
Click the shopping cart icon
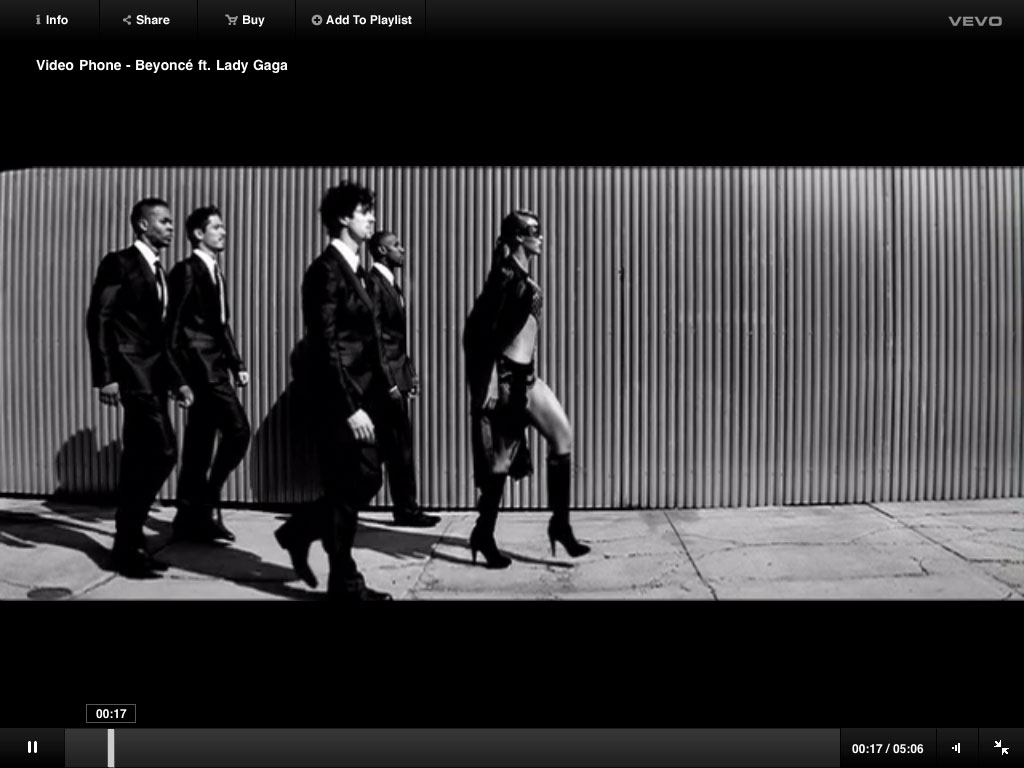pos(231,20)
